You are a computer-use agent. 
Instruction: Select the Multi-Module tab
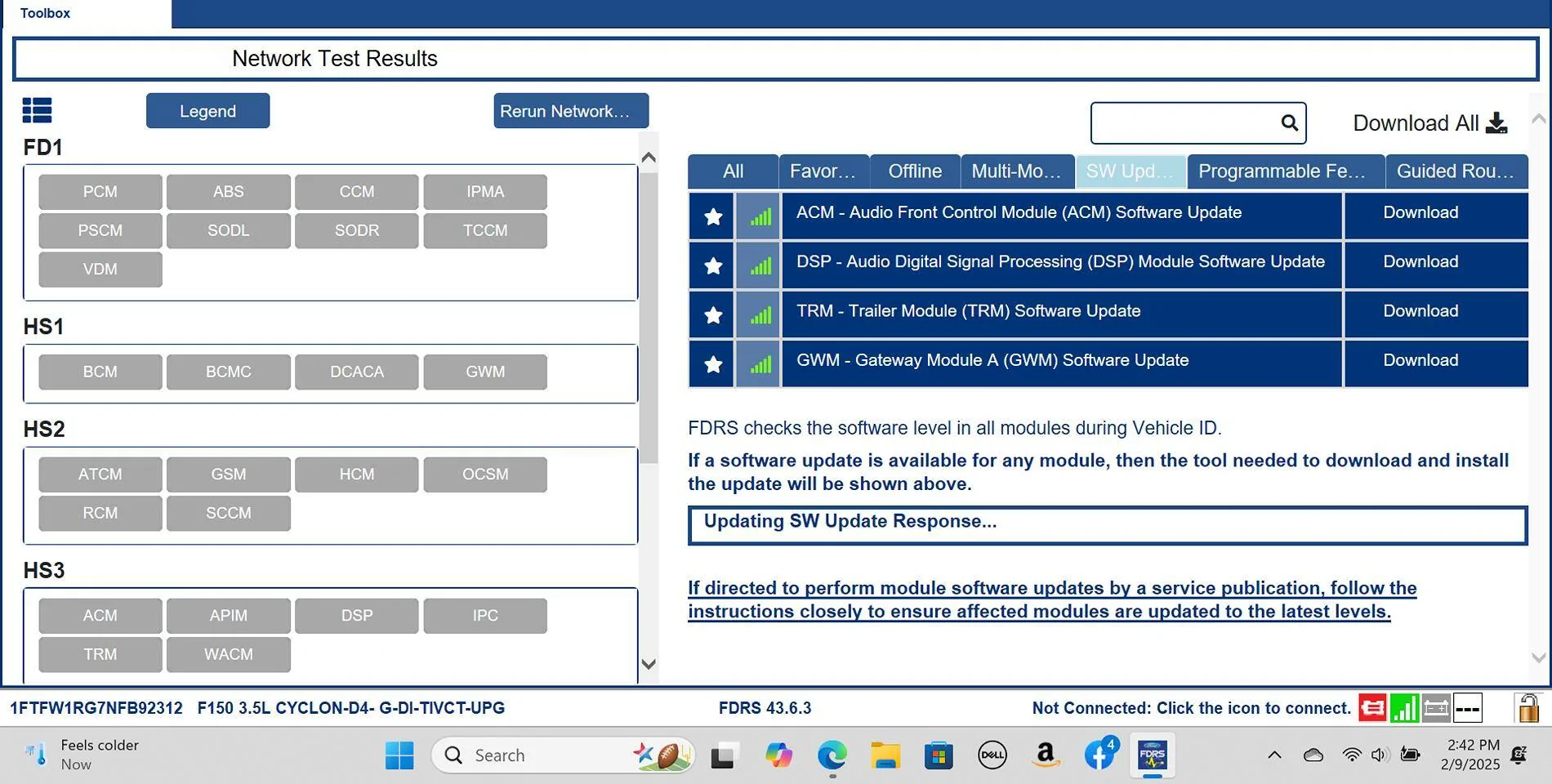[1017, 171]
